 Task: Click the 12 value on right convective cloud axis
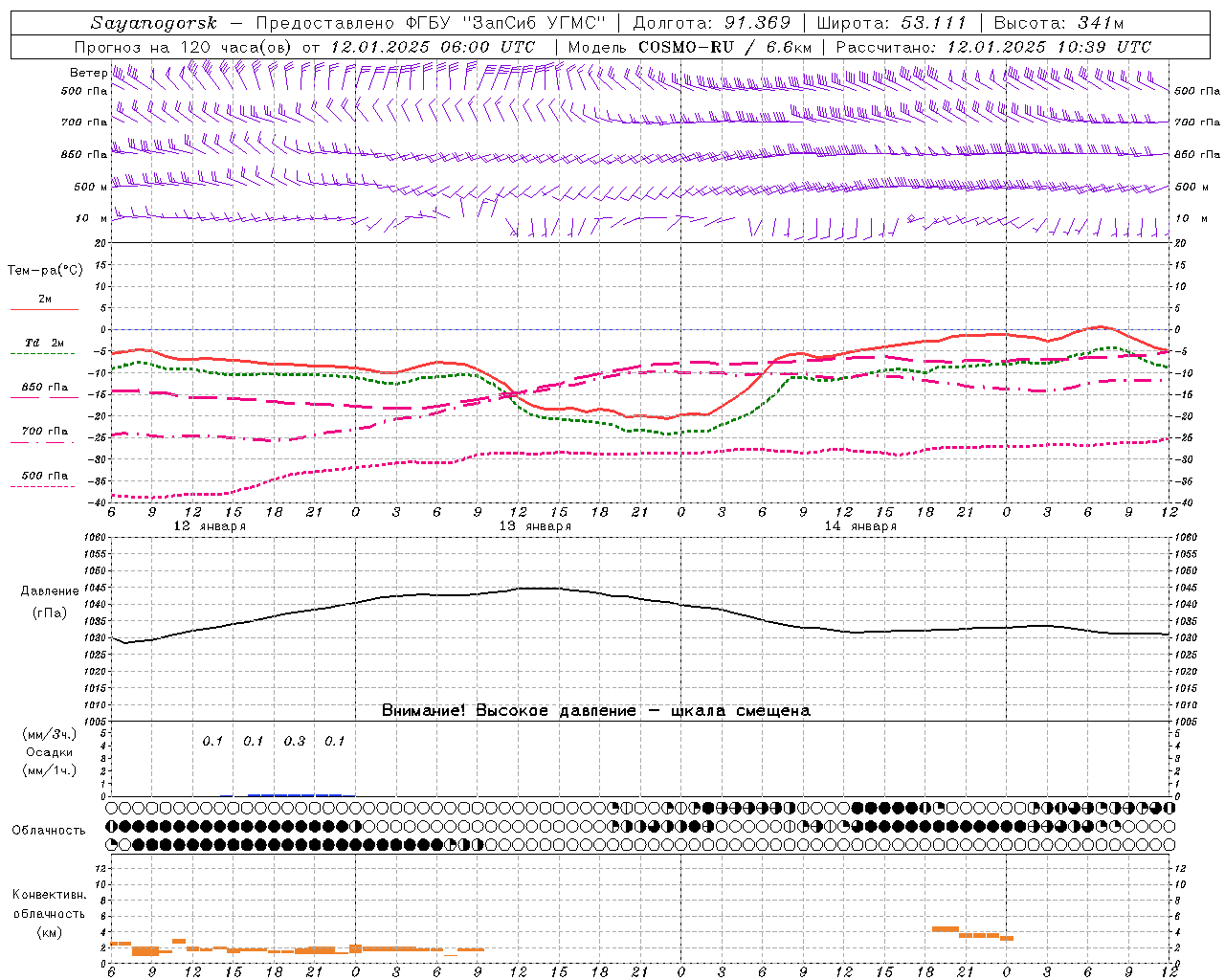point(1180,868)
